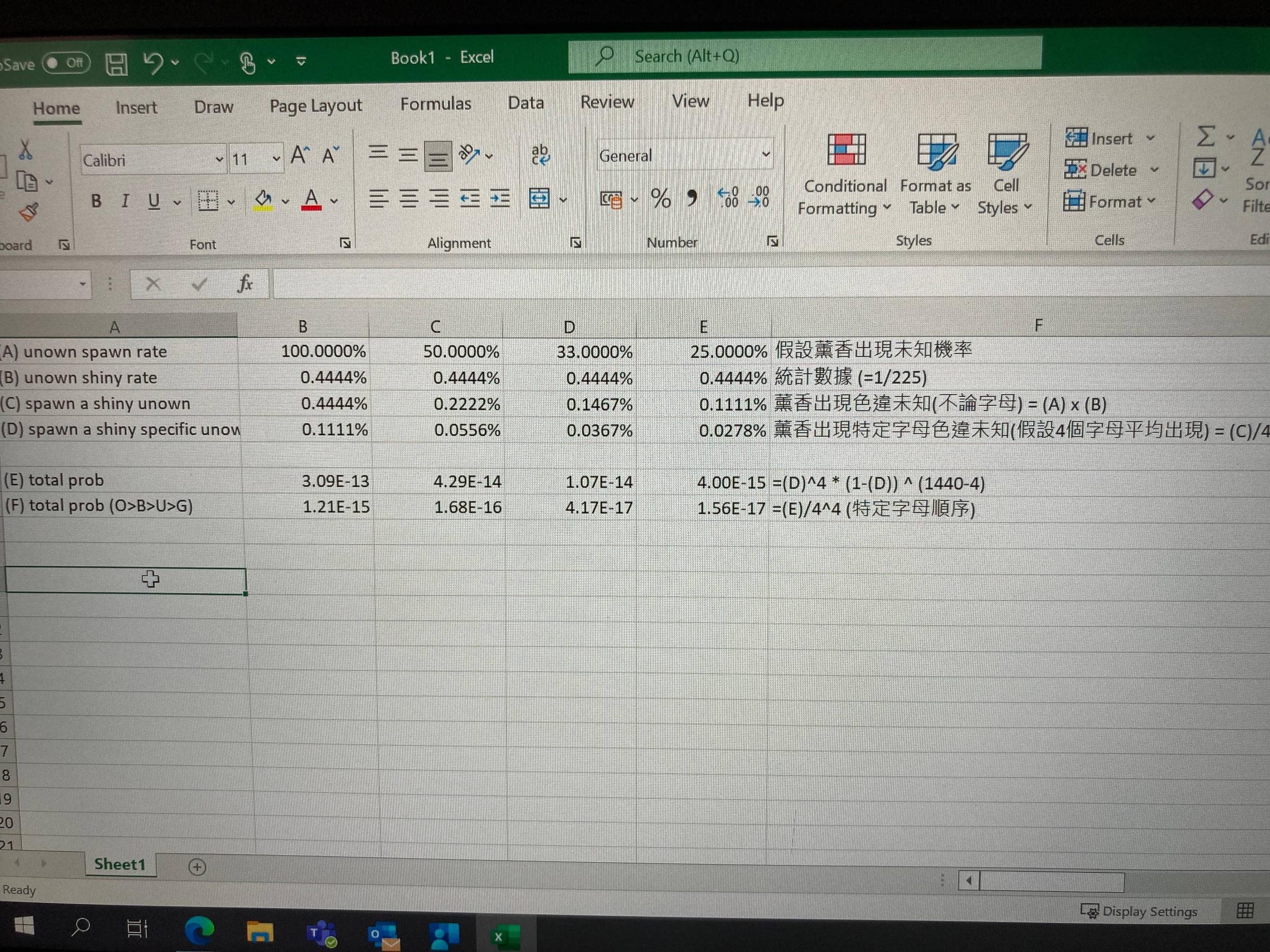Decrease decimal places
This screenshot has height=952, width=1270.
pos(759,197)
